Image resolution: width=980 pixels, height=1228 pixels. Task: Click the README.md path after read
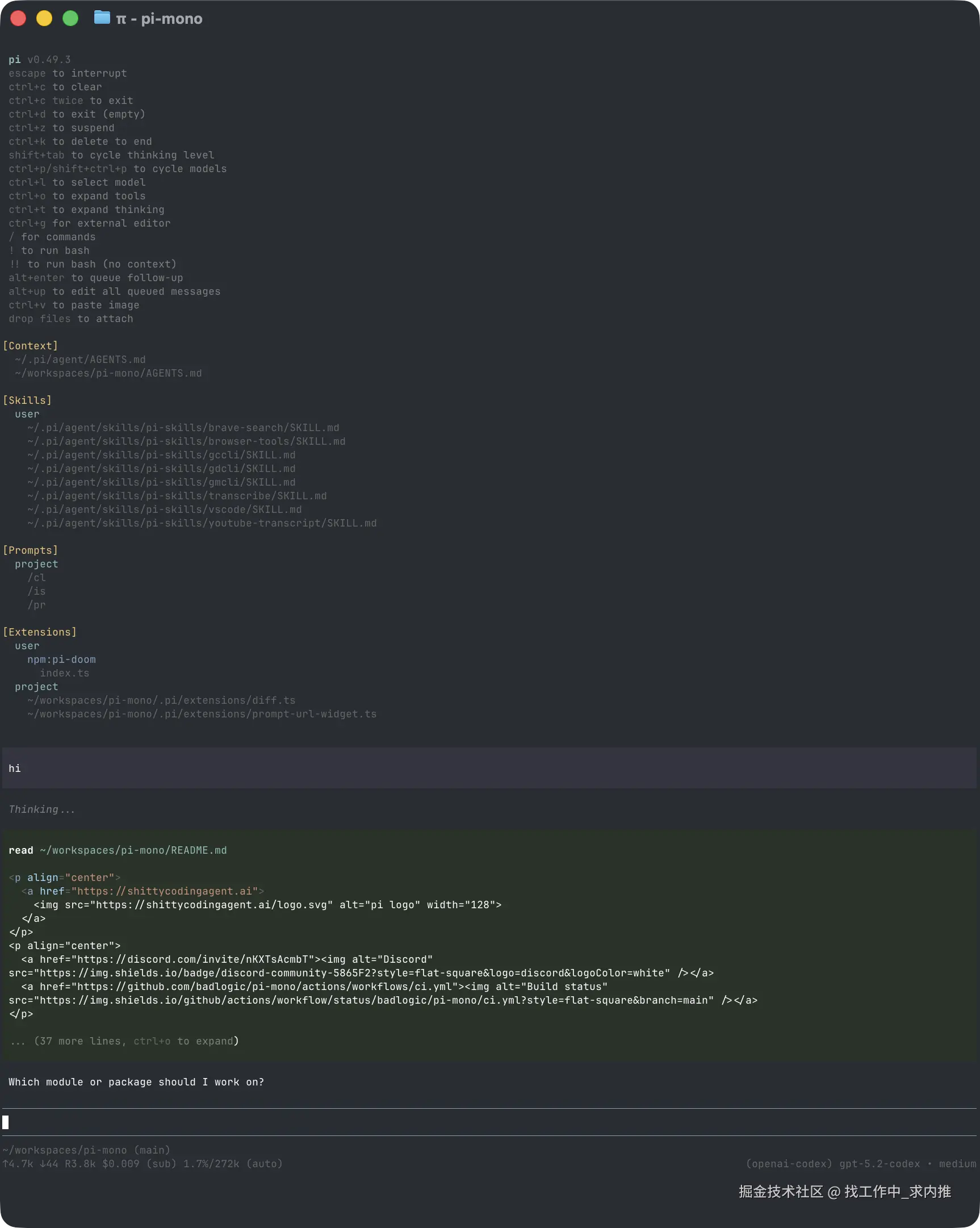(133, 850)
